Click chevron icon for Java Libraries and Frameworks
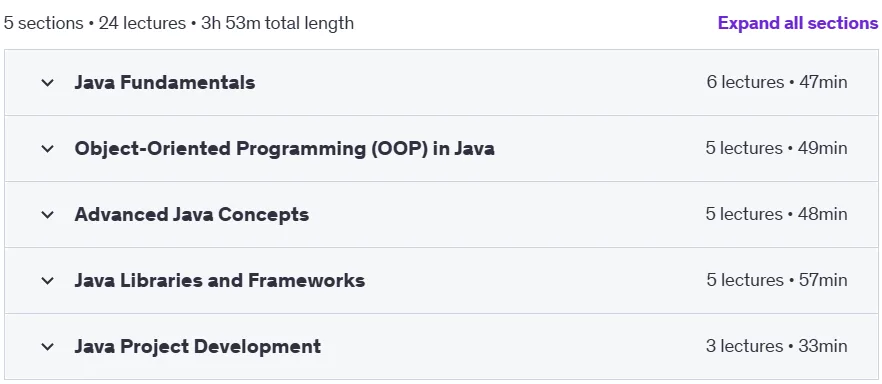The height and width of the screenshot is (384, 882). coord(48,281)
